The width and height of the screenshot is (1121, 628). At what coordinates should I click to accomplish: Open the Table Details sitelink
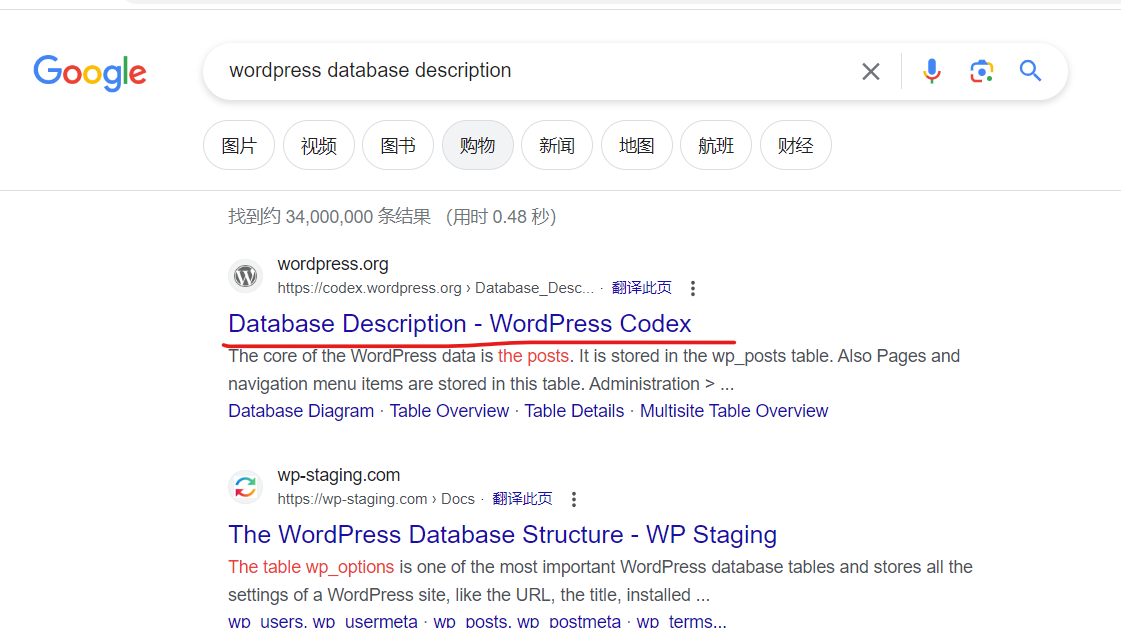[x=574, y=411]
